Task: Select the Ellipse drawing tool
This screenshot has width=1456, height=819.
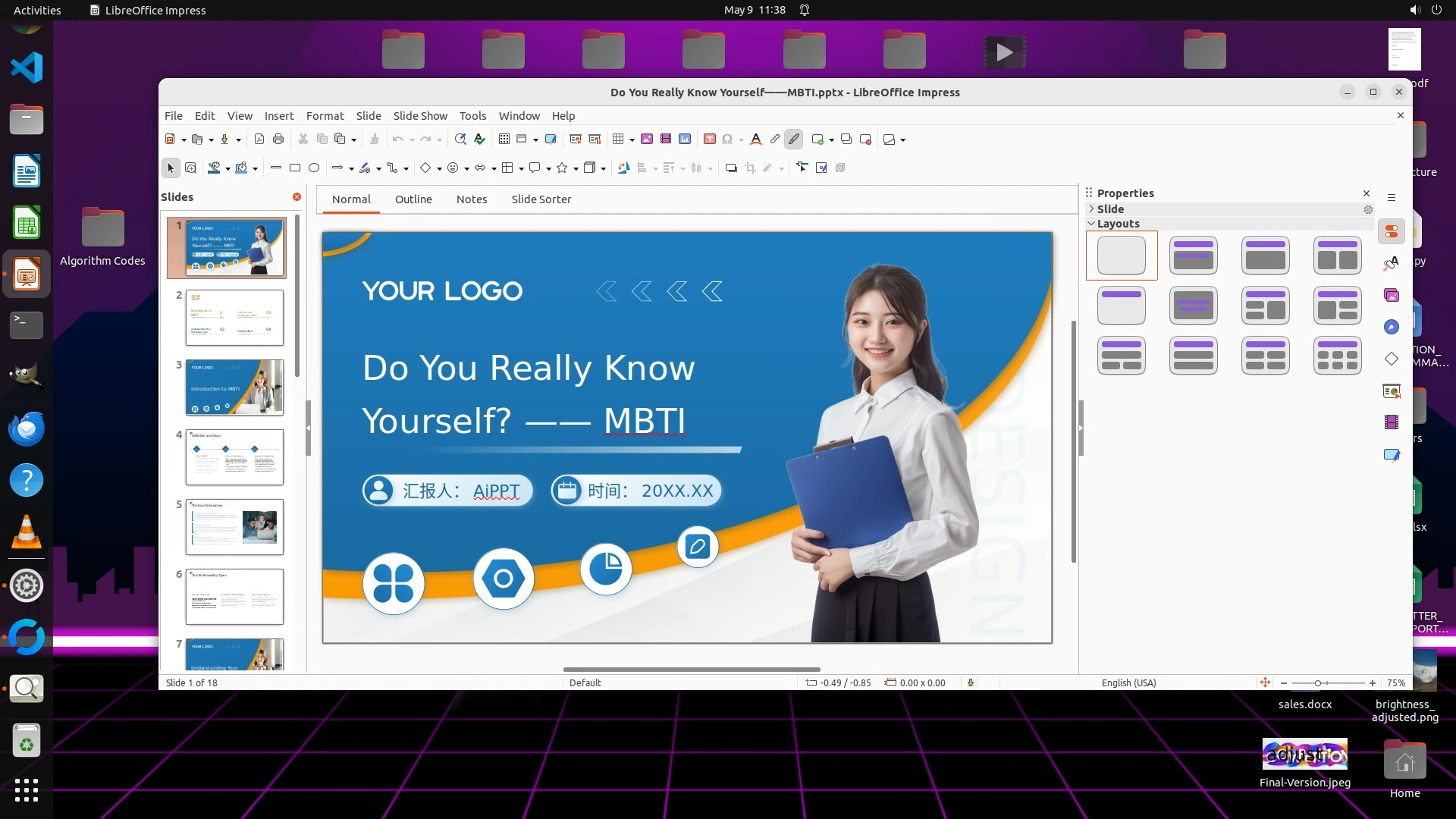Action: click(x=314, y=168)
